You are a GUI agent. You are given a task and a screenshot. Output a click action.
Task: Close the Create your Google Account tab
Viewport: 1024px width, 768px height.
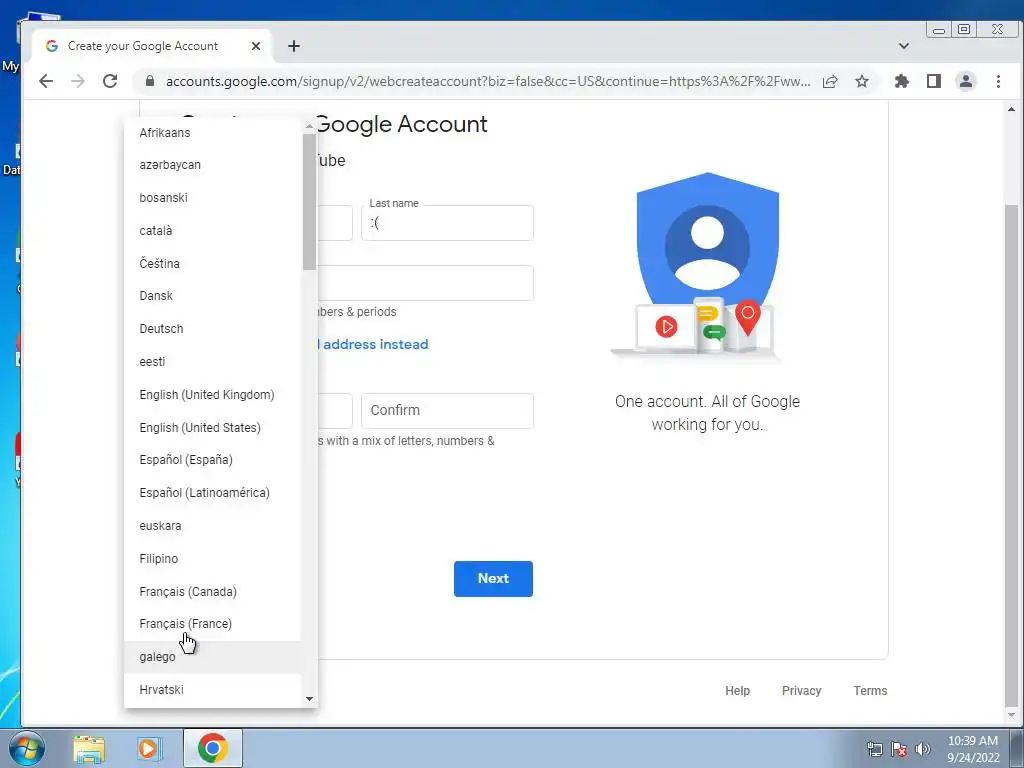(256, 46)
